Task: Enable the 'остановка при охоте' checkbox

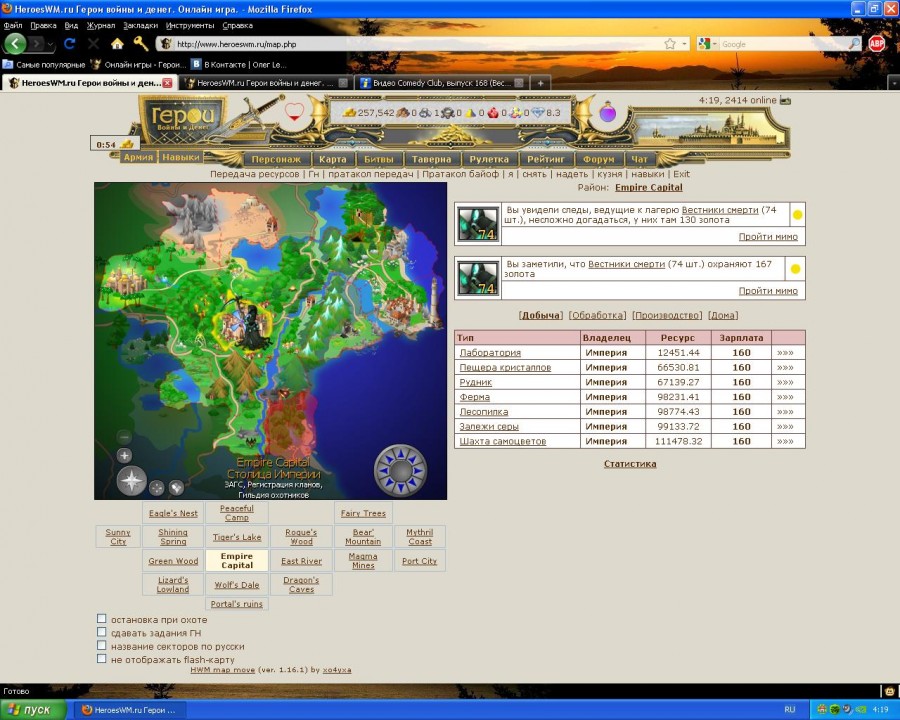Action: click(x=102, y=619)
